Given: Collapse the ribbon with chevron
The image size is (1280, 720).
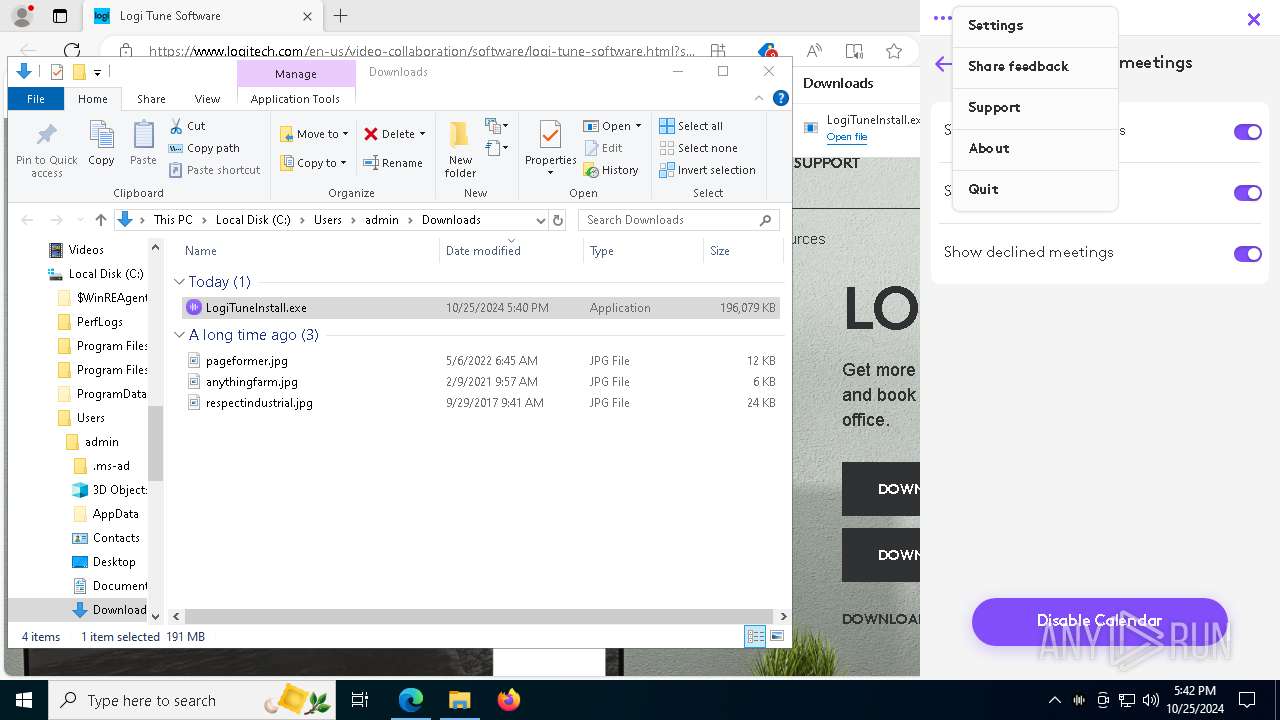Looking at the screenshot, I should coord(759,98).
